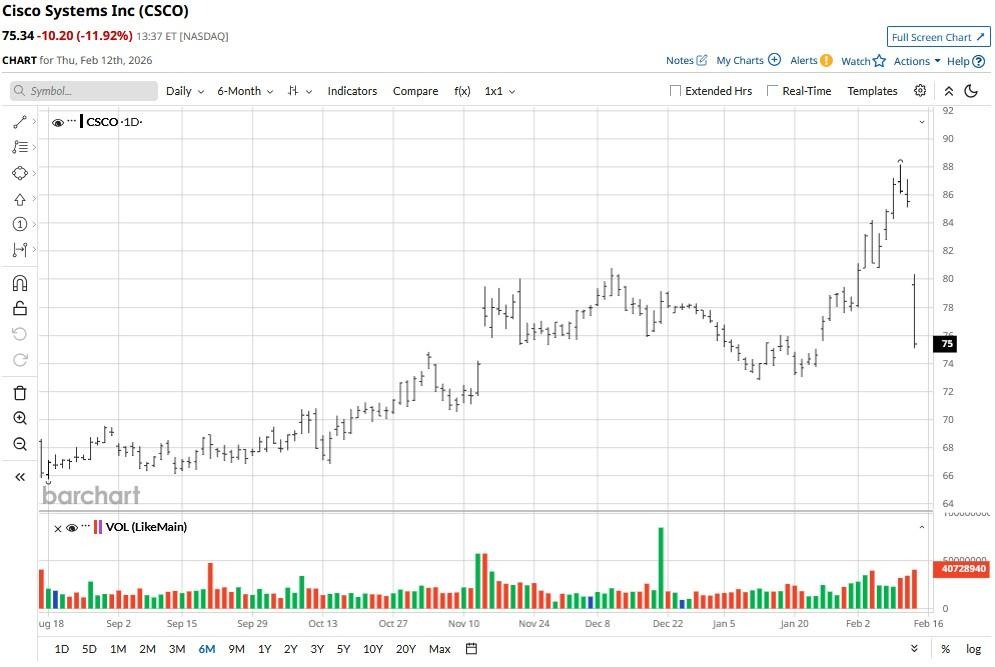Open the Notes pencil icon
Screen dimensions: 995x667
pyautogui.click(x=702, y=60)
